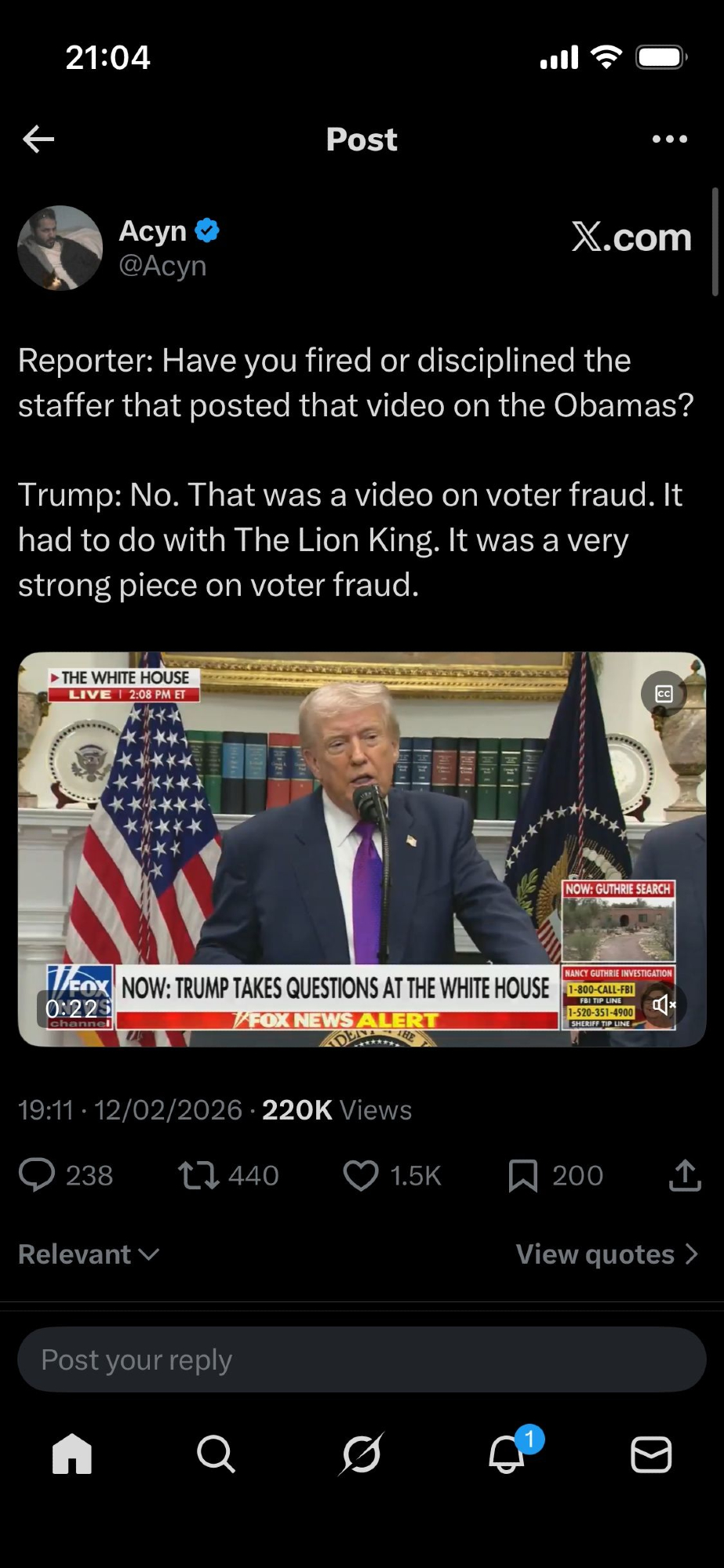Expand the Relevant sort dropdown
Image resolution: width=724 pixels, height=1568 pixels.
click(89, 1254)
